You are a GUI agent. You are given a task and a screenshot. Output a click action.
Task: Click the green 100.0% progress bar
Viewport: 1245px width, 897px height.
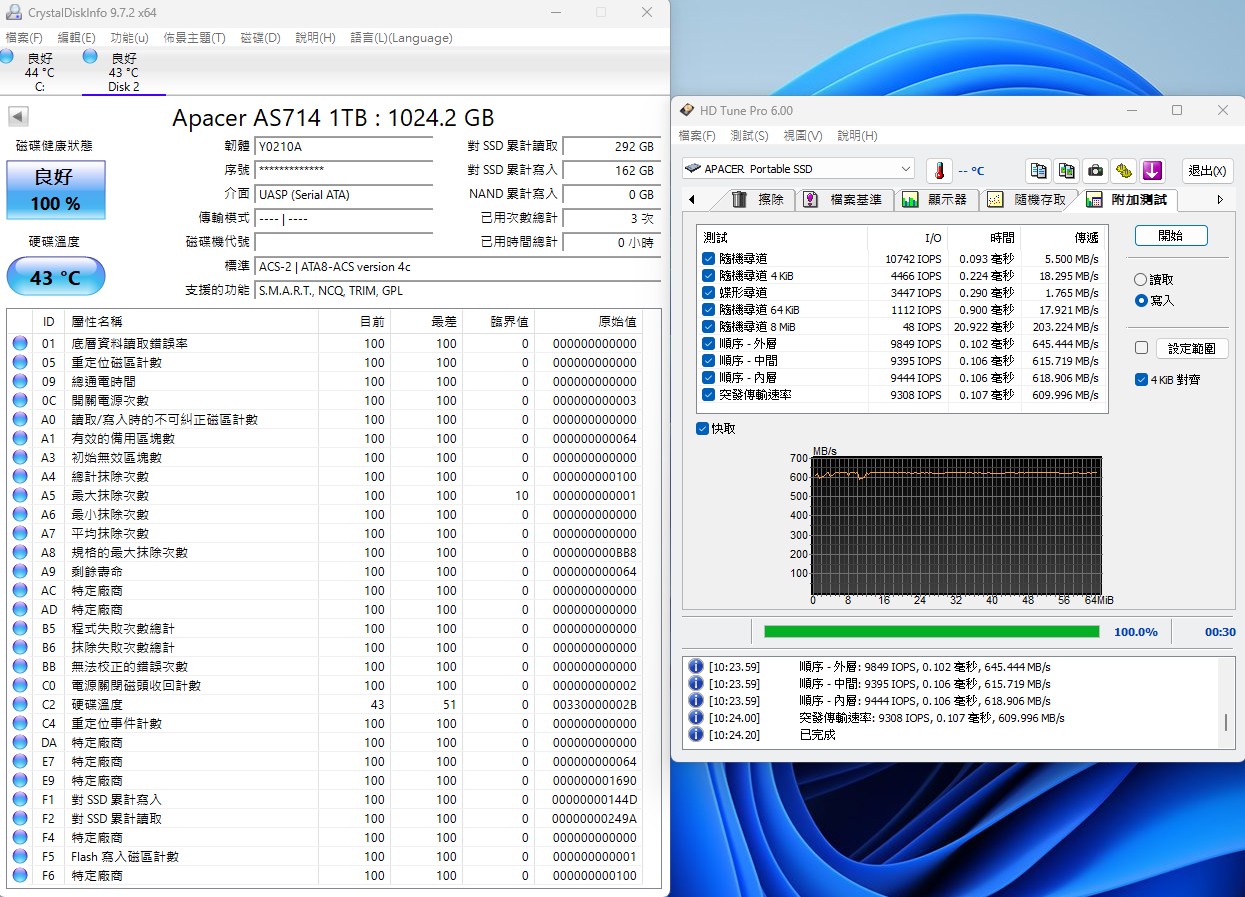(930, 631)
